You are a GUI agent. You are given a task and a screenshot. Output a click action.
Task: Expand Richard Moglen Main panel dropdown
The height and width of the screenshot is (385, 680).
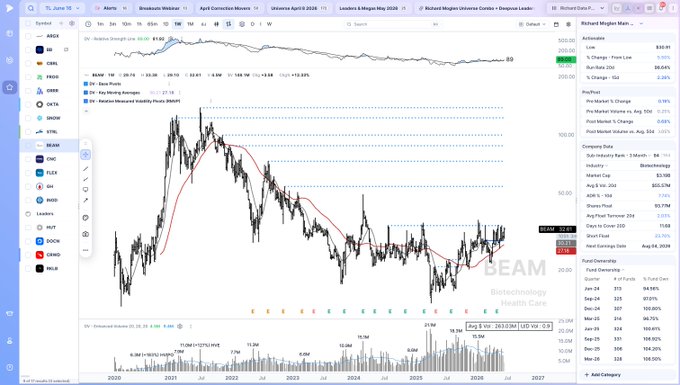click(641, 23)
